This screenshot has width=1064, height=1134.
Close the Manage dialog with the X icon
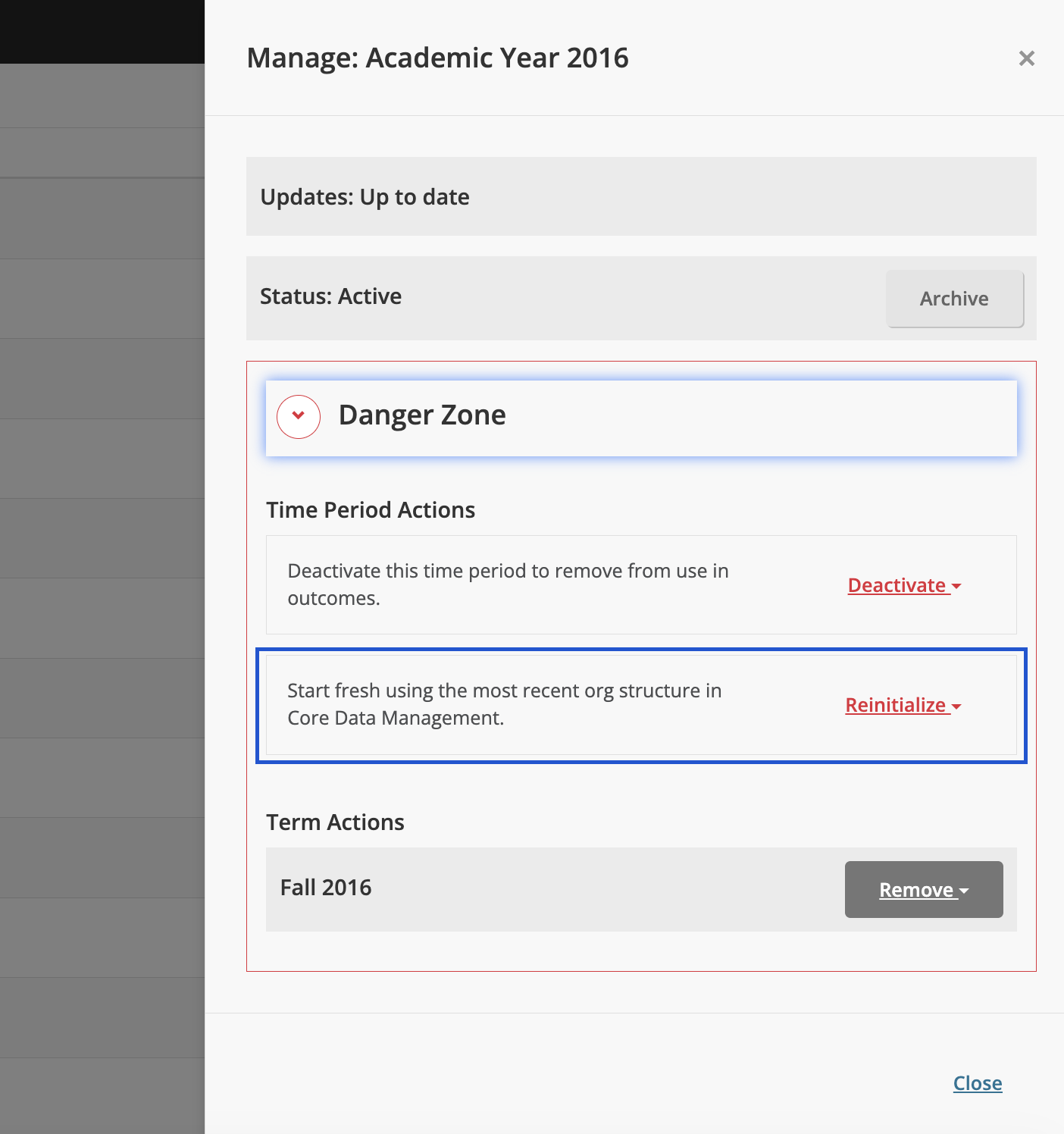point(1026,58)
